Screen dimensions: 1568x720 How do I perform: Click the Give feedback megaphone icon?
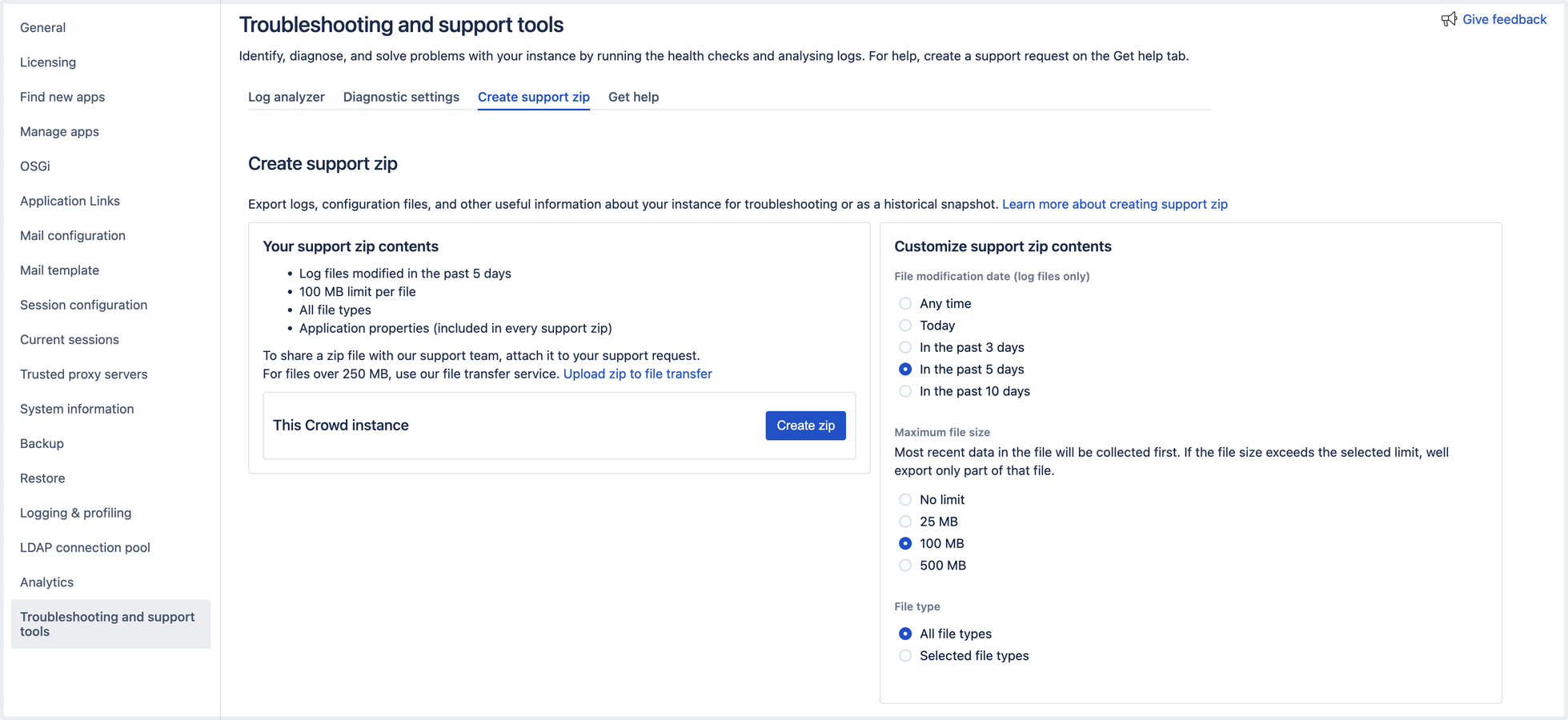point(1449,19)
